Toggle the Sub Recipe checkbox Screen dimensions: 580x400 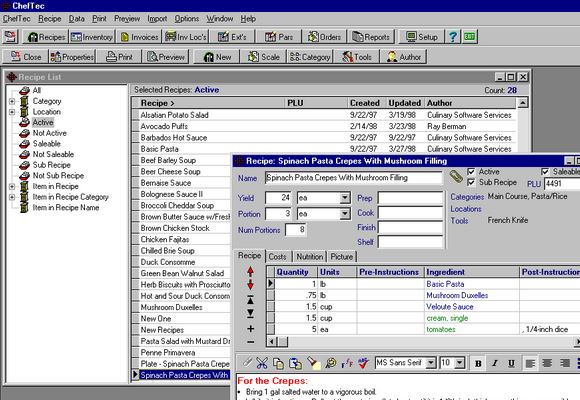(x=471, y=182)
